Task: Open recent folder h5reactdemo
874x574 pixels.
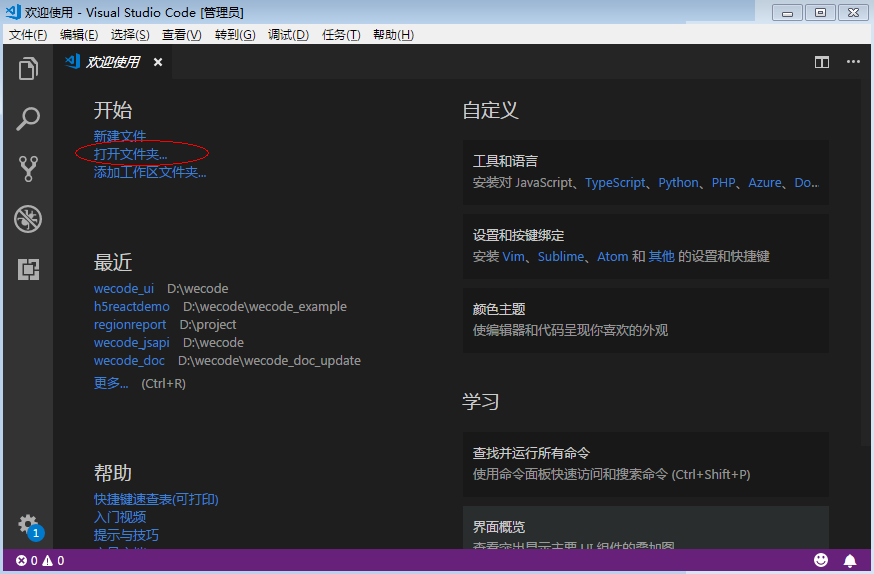Action: [132, 307]
